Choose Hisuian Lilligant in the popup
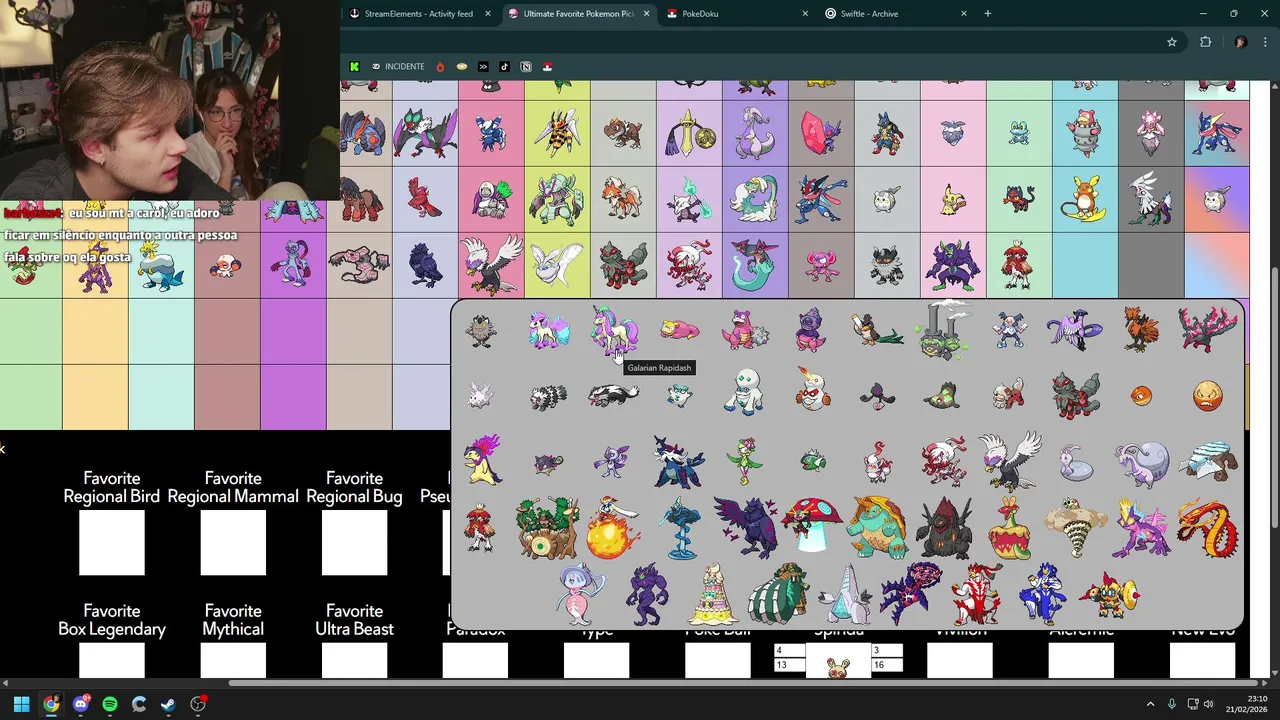This screenshot has height=720, width=1280. (745, 461)
